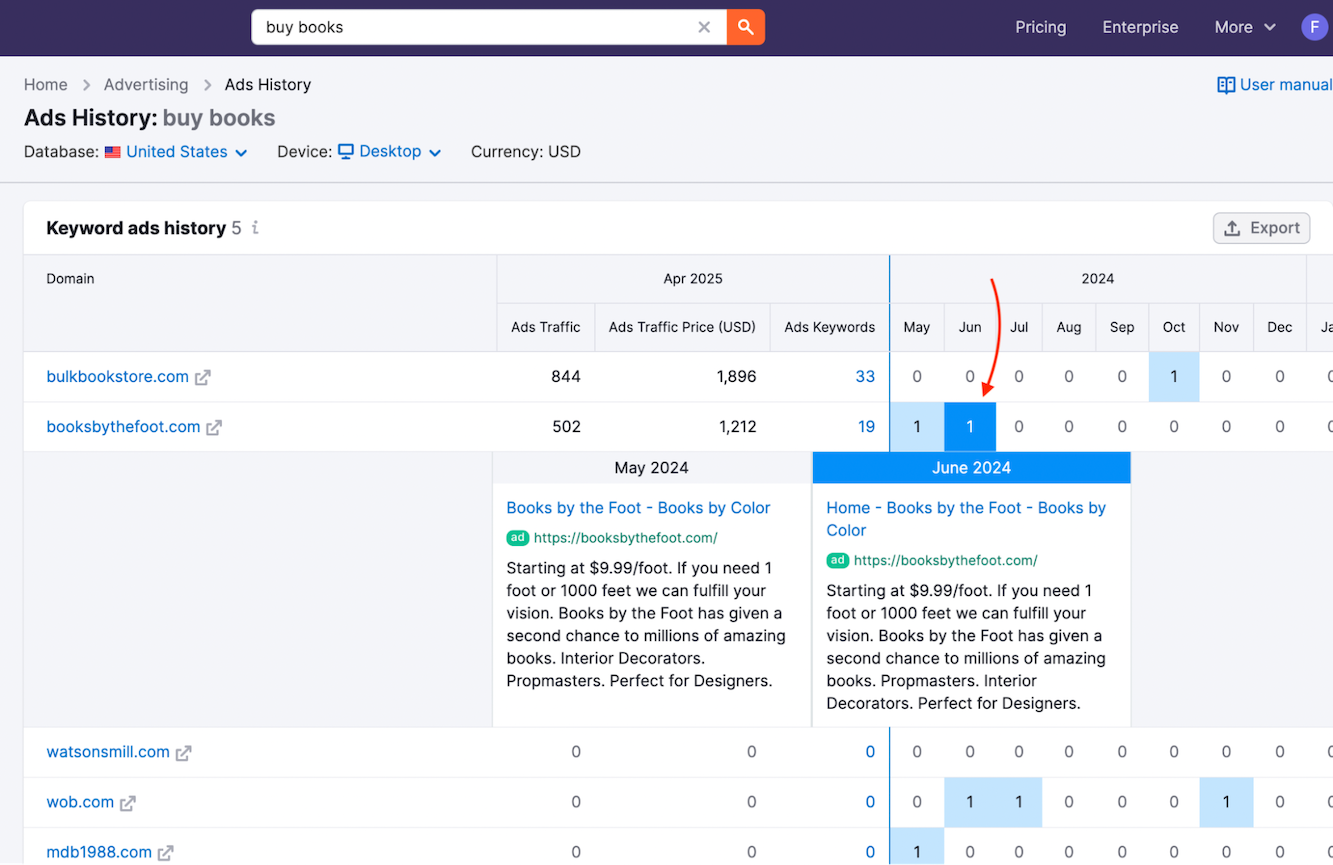Click the October cell for bulkbookstore.com

click(x=1173, y=377)
